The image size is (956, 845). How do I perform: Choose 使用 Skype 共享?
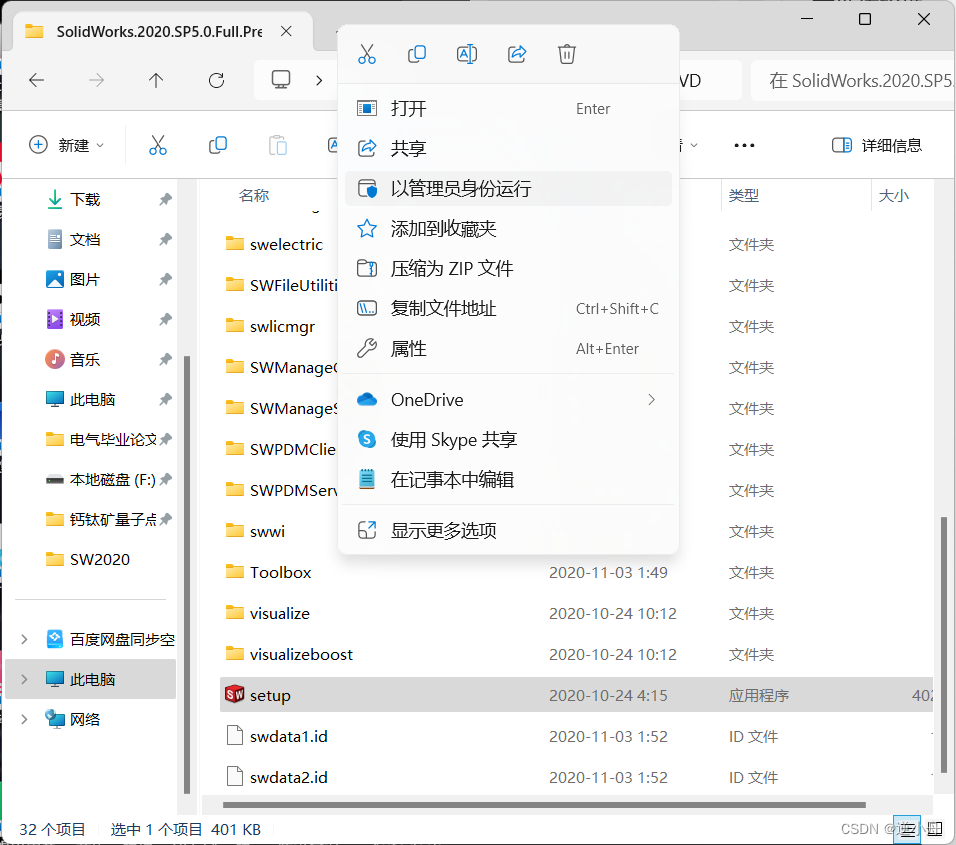(x=508, y=440)
